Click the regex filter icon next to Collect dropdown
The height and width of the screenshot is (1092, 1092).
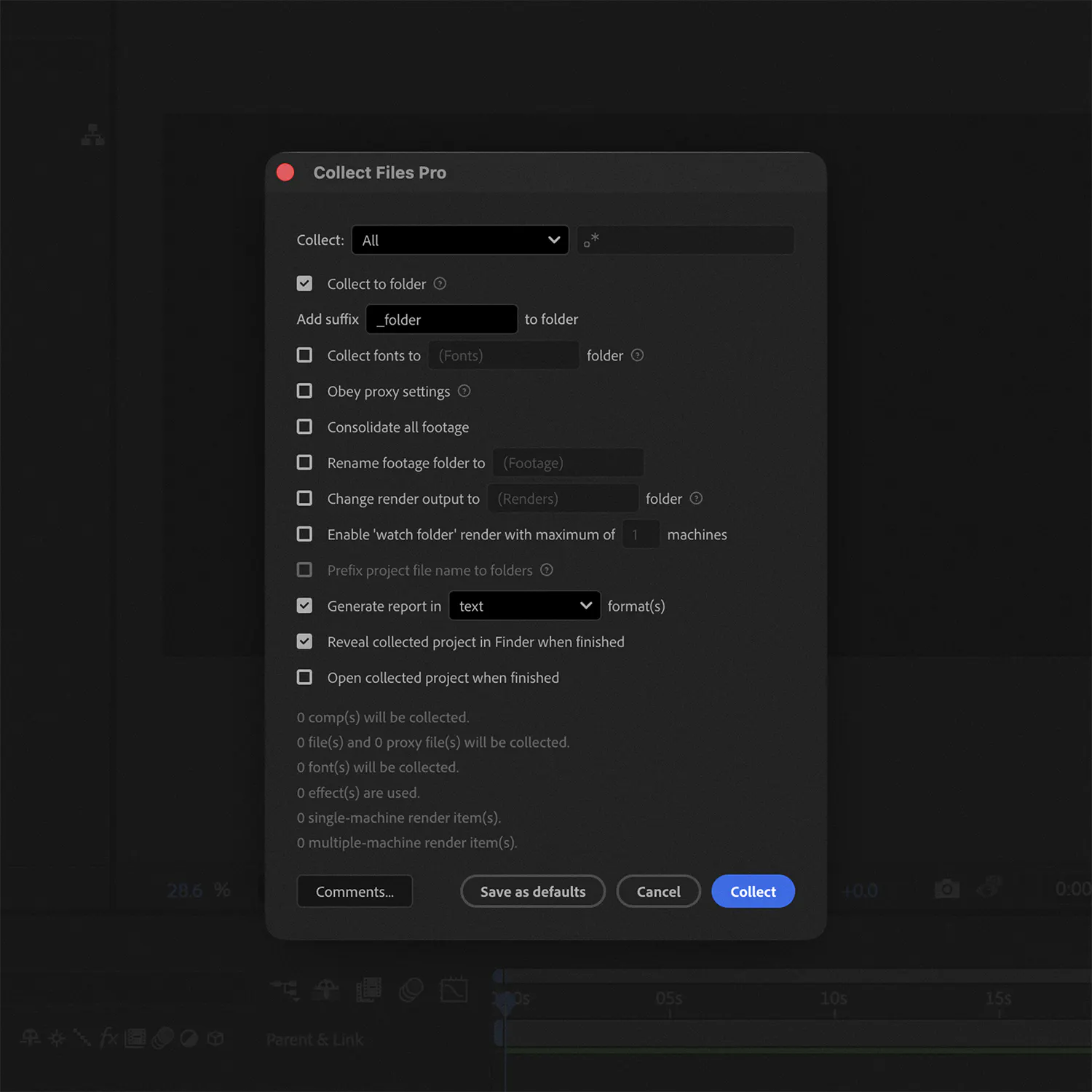(x=591, y=240)
